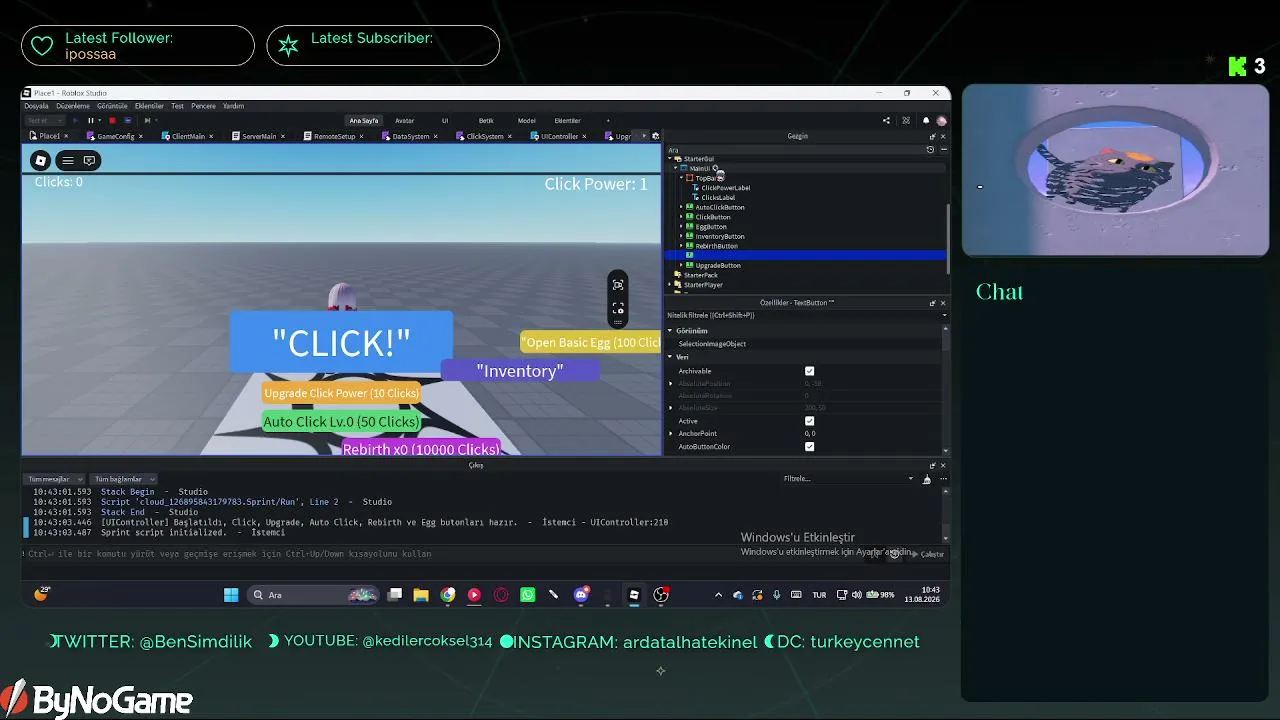Select ClicksLabel in the Explorer tree

718,198
